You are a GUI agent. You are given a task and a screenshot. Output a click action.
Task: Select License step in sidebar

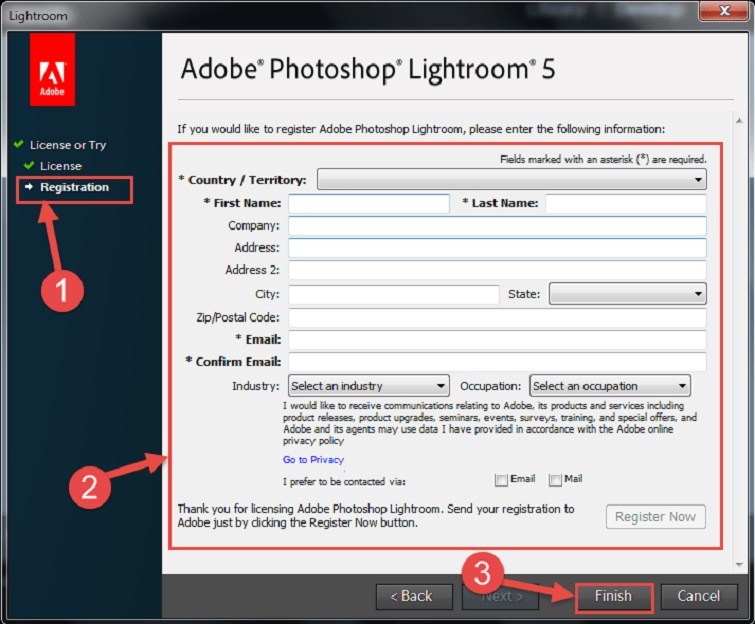coord(60,166)
